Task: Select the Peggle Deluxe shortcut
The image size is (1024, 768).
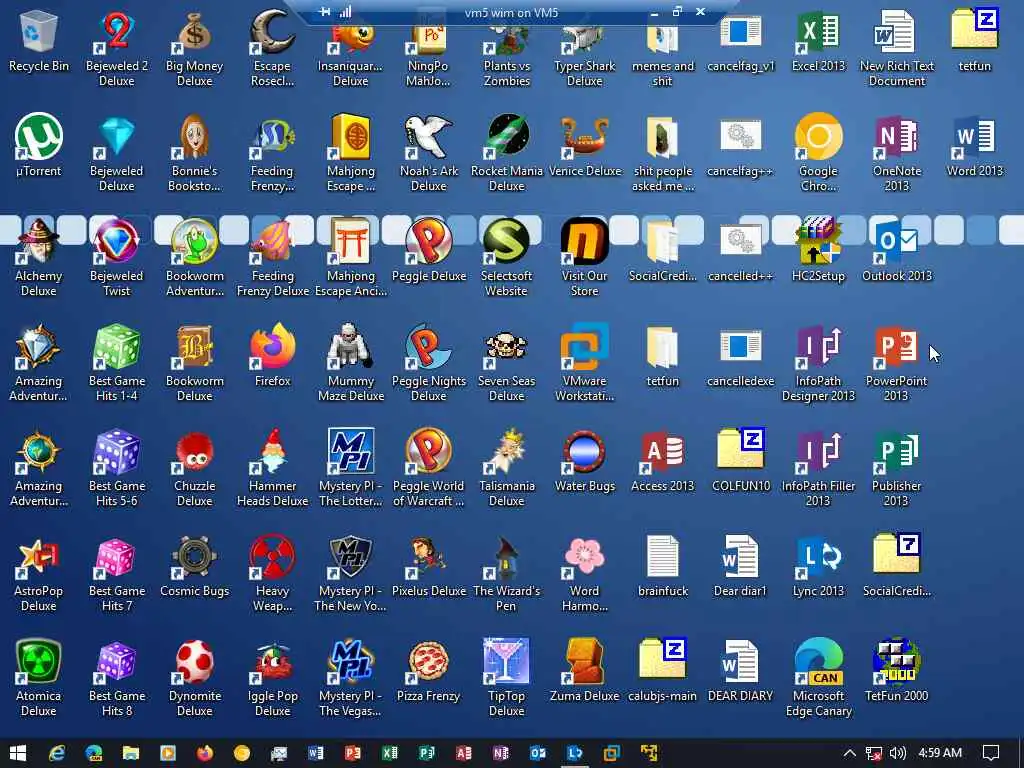Action: [x=429, y=251]
